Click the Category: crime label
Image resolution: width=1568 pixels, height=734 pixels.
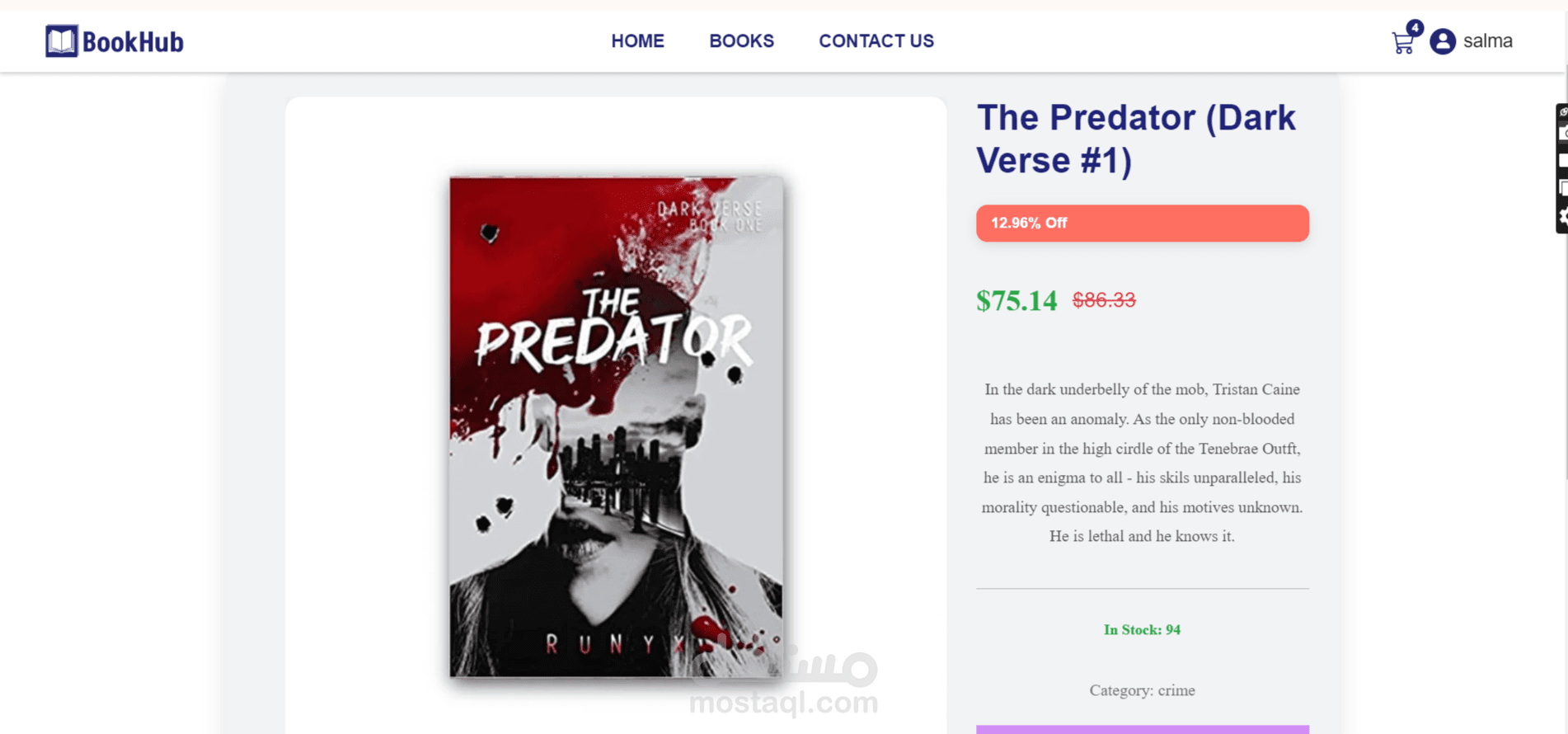click(1142, 690)
